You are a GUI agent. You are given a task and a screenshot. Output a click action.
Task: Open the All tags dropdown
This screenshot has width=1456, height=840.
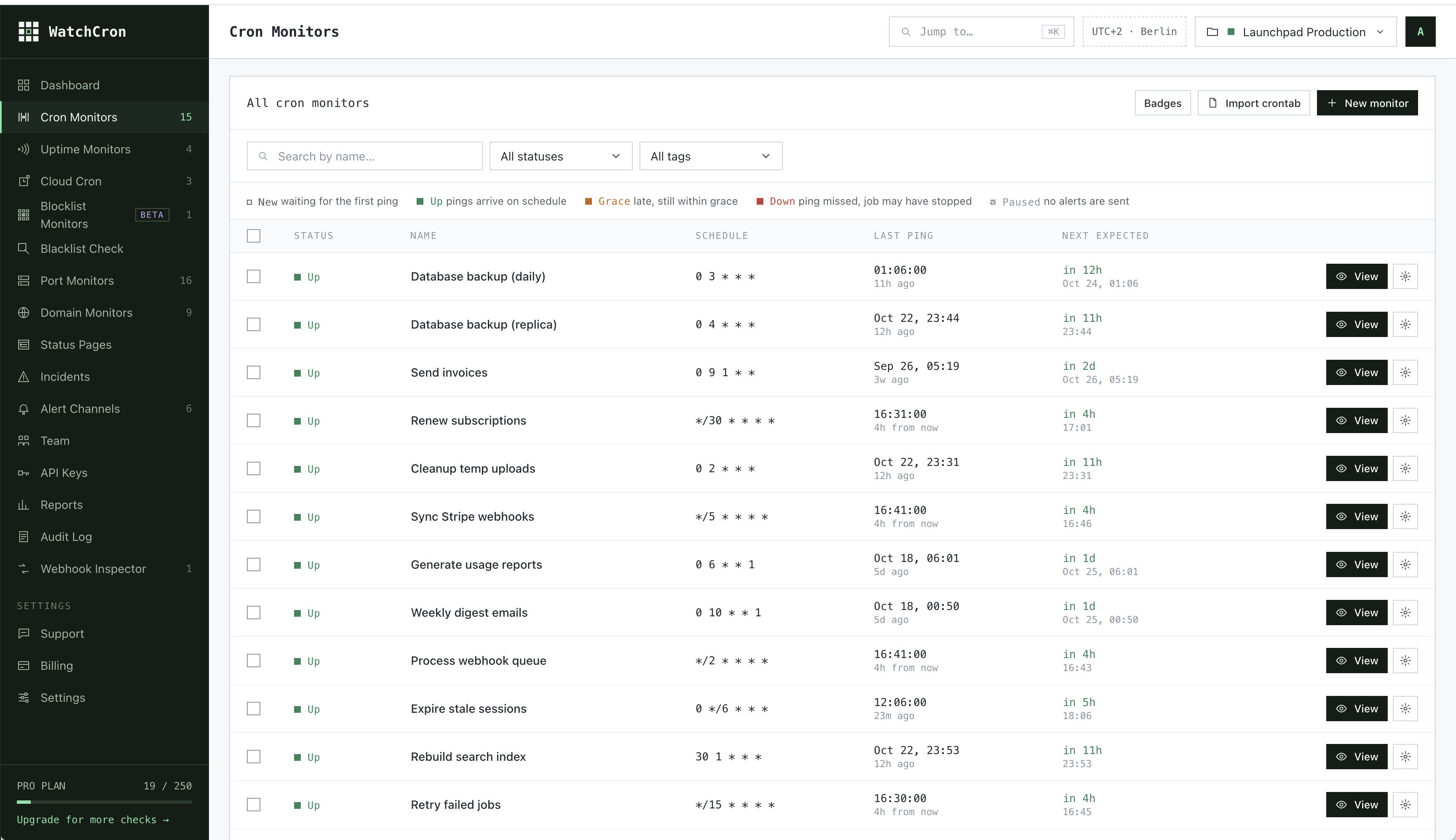(711, 156)
